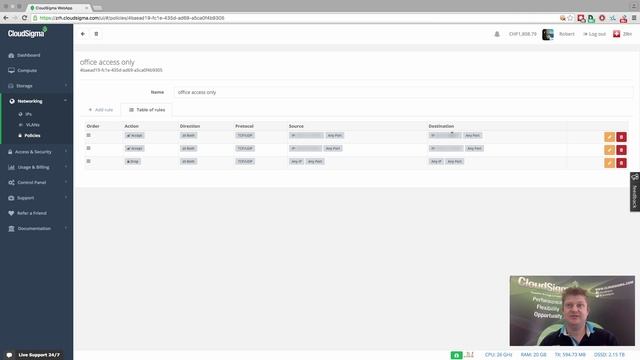This screenshot has height=360, width=640.
Task: Switch to the Add rule tab
Action: pos(101,110)
